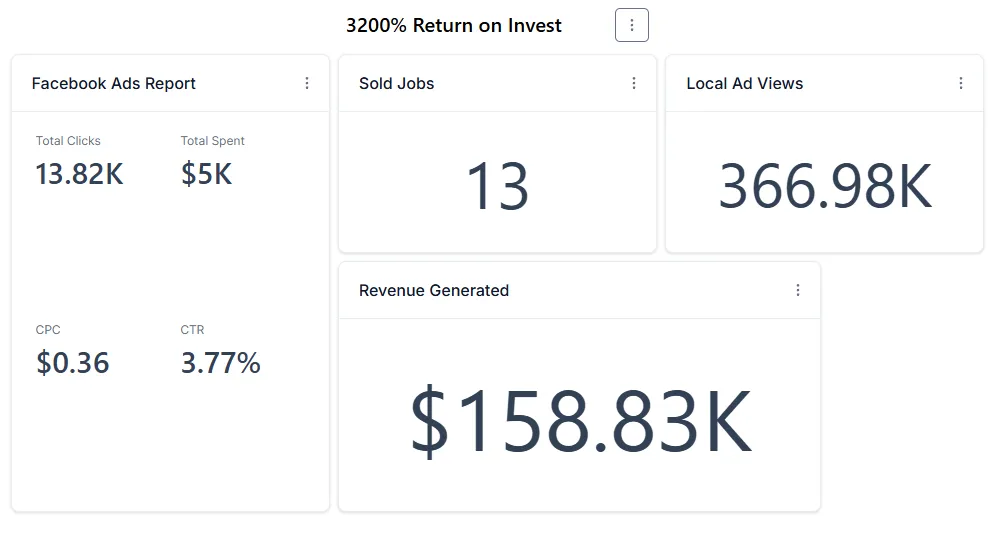Click the $158.83K revenue figure
The height and width of the screenshot is (533, 997).
[x=580, y=421]
